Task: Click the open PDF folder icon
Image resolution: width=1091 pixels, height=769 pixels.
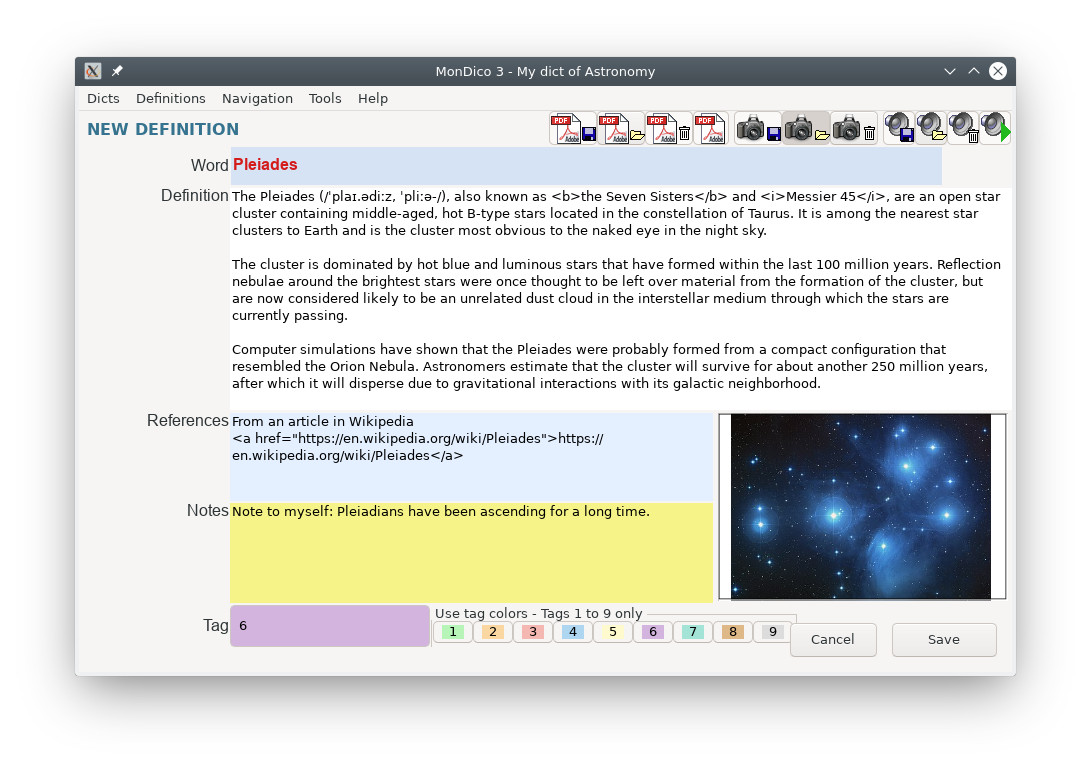Action: click(621, 129)
